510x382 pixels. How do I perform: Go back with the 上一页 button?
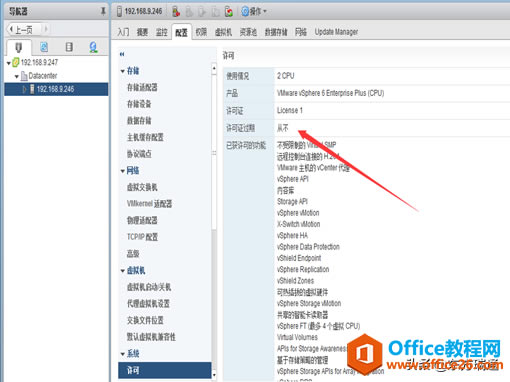coord(24,30)
